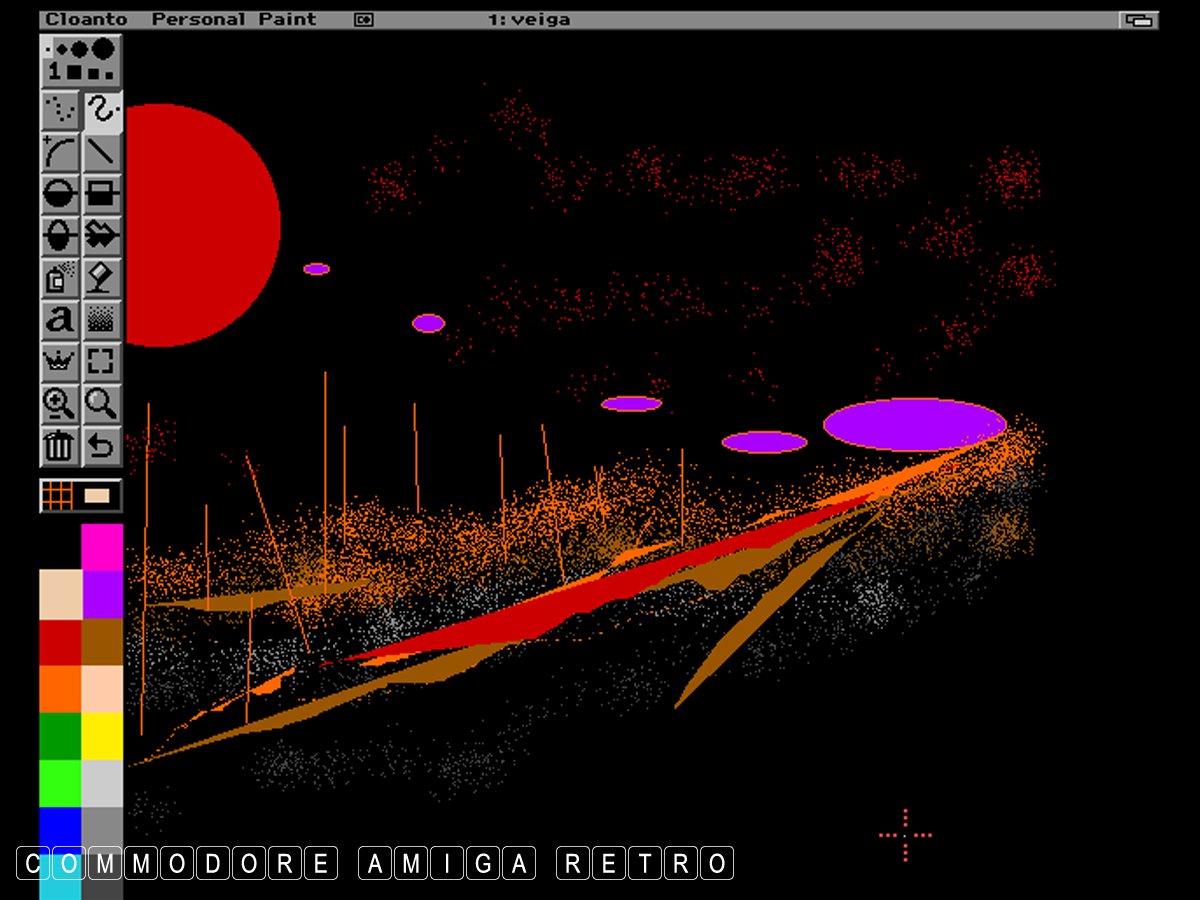Select the polygon drawing tool
This screenshot has width=1200, height=900.
point(102,235)
